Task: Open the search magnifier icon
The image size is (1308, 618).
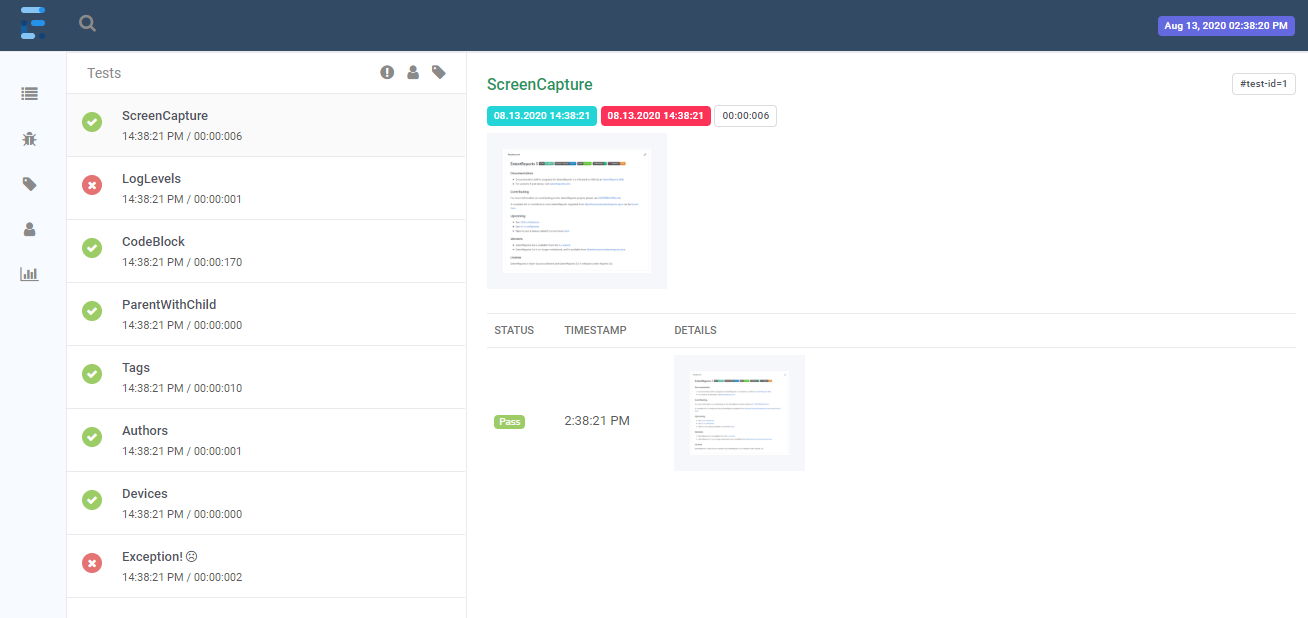Action: (x=88, y=24)
